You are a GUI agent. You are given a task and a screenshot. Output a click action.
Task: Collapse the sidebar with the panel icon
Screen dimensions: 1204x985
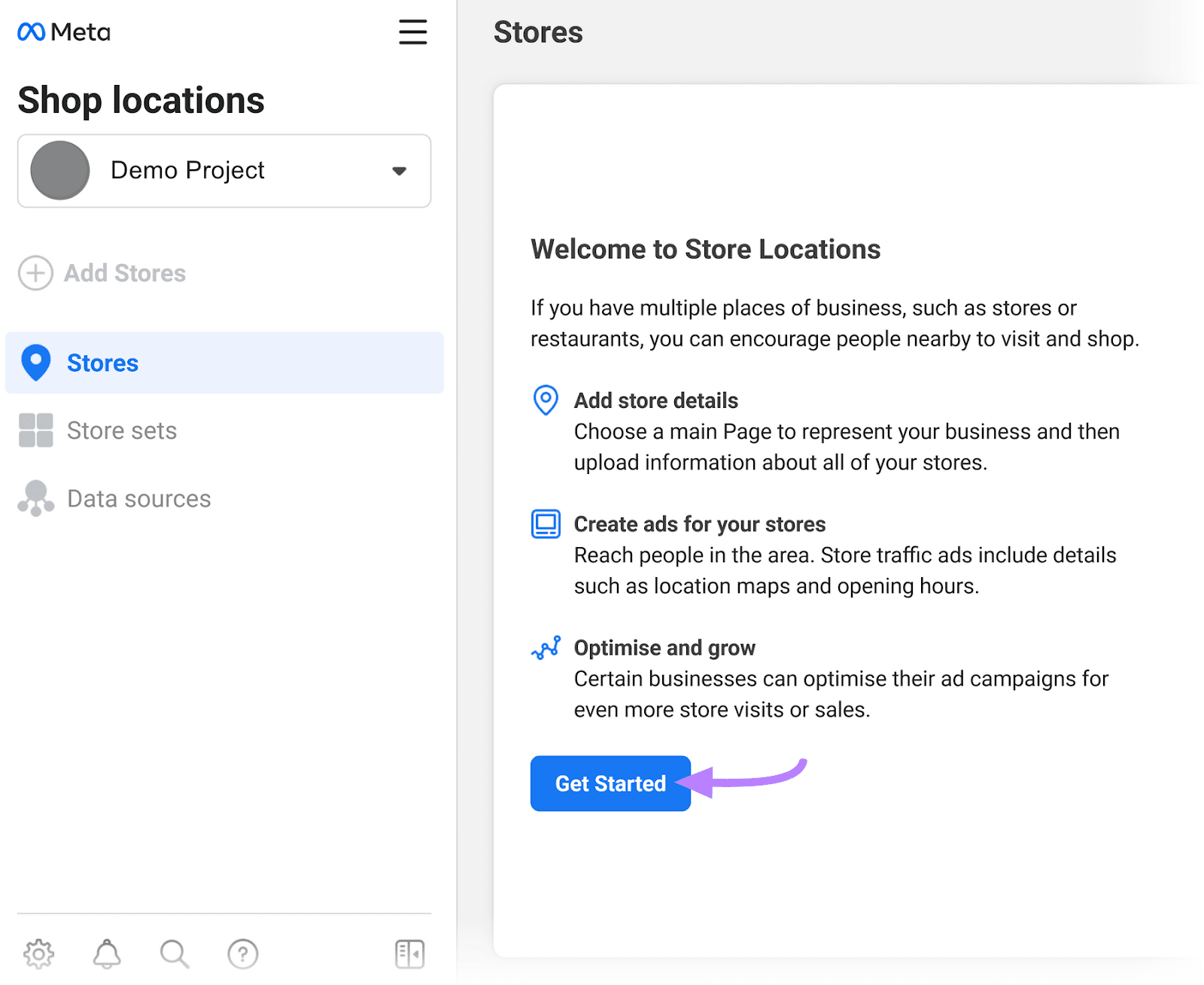coord(409,953)
